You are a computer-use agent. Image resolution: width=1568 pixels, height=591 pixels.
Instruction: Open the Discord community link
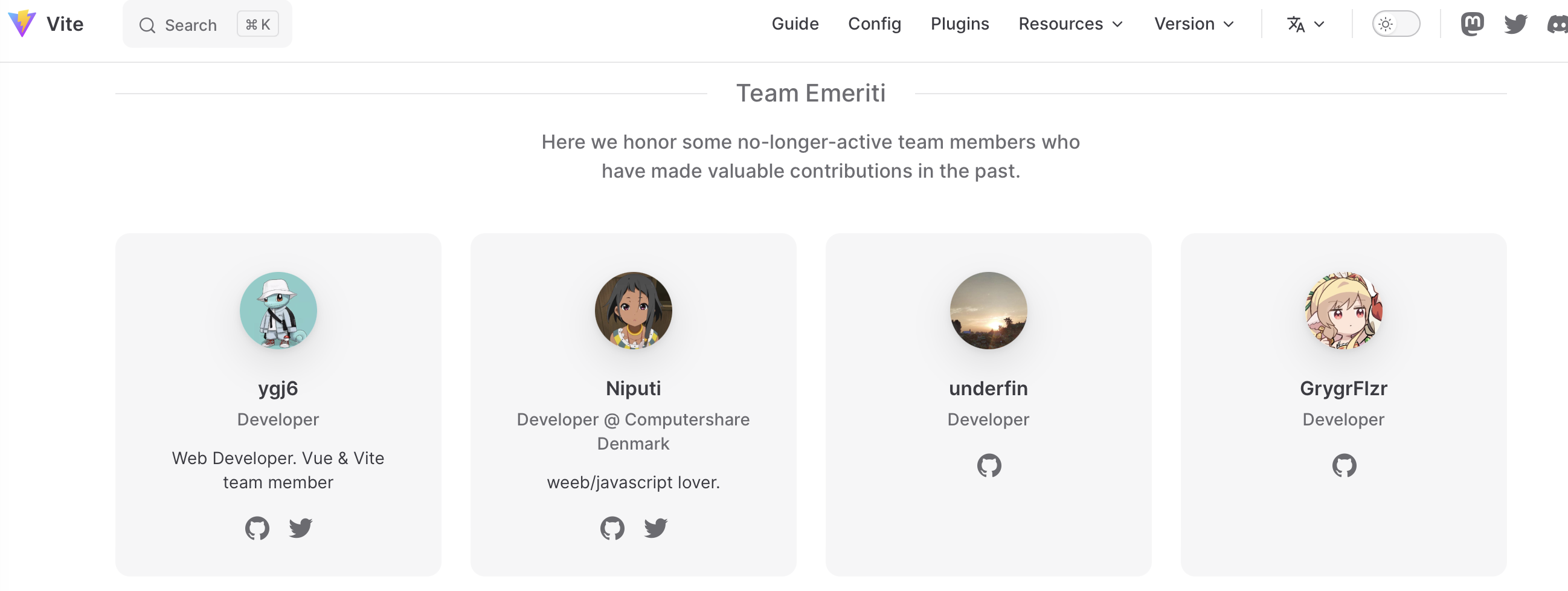tap(1558, 24)
